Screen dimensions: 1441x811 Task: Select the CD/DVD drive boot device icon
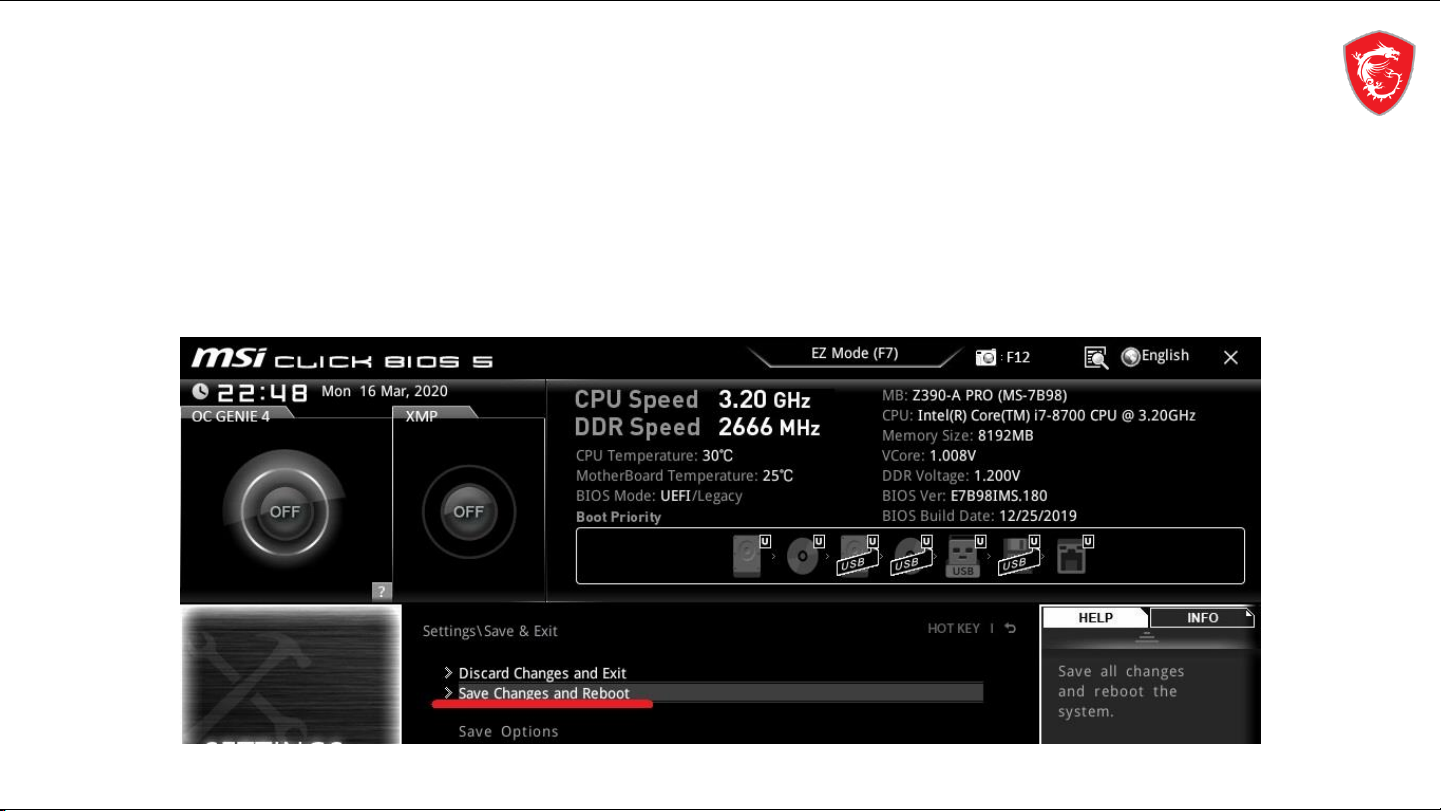[805, 556]
